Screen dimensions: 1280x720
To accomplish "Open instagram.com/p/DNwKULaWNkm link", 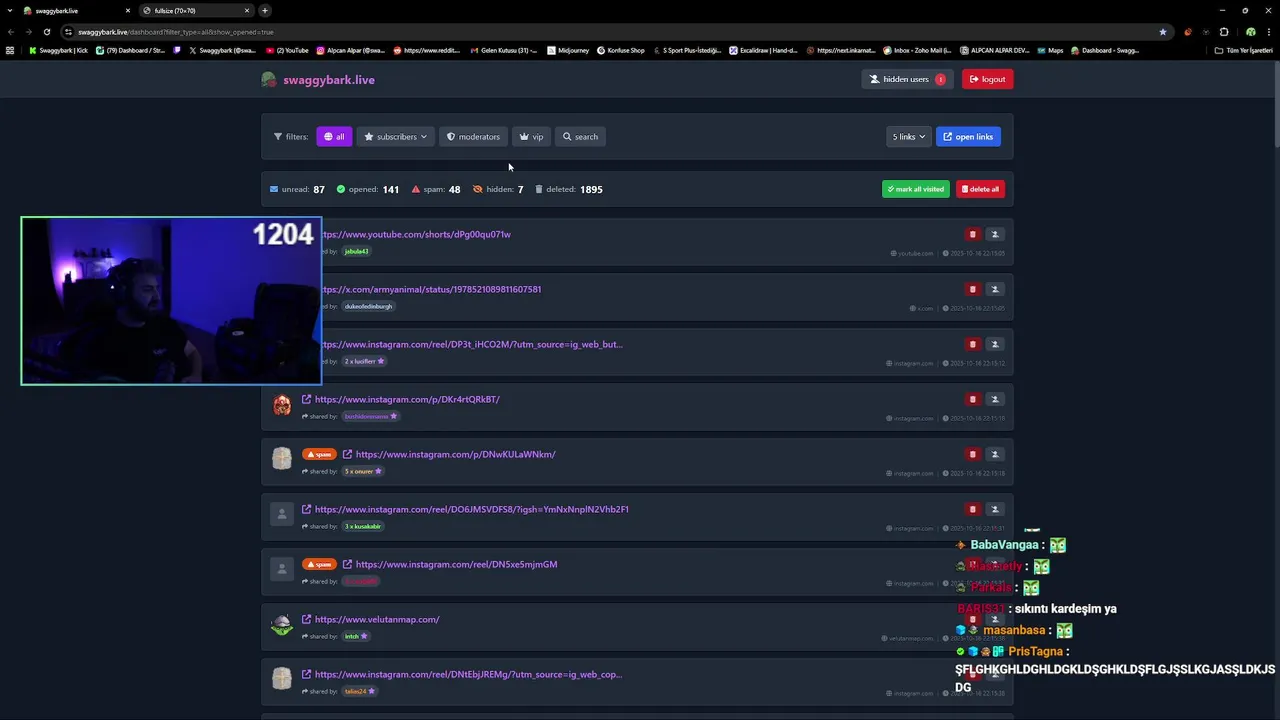I will 455,454.
